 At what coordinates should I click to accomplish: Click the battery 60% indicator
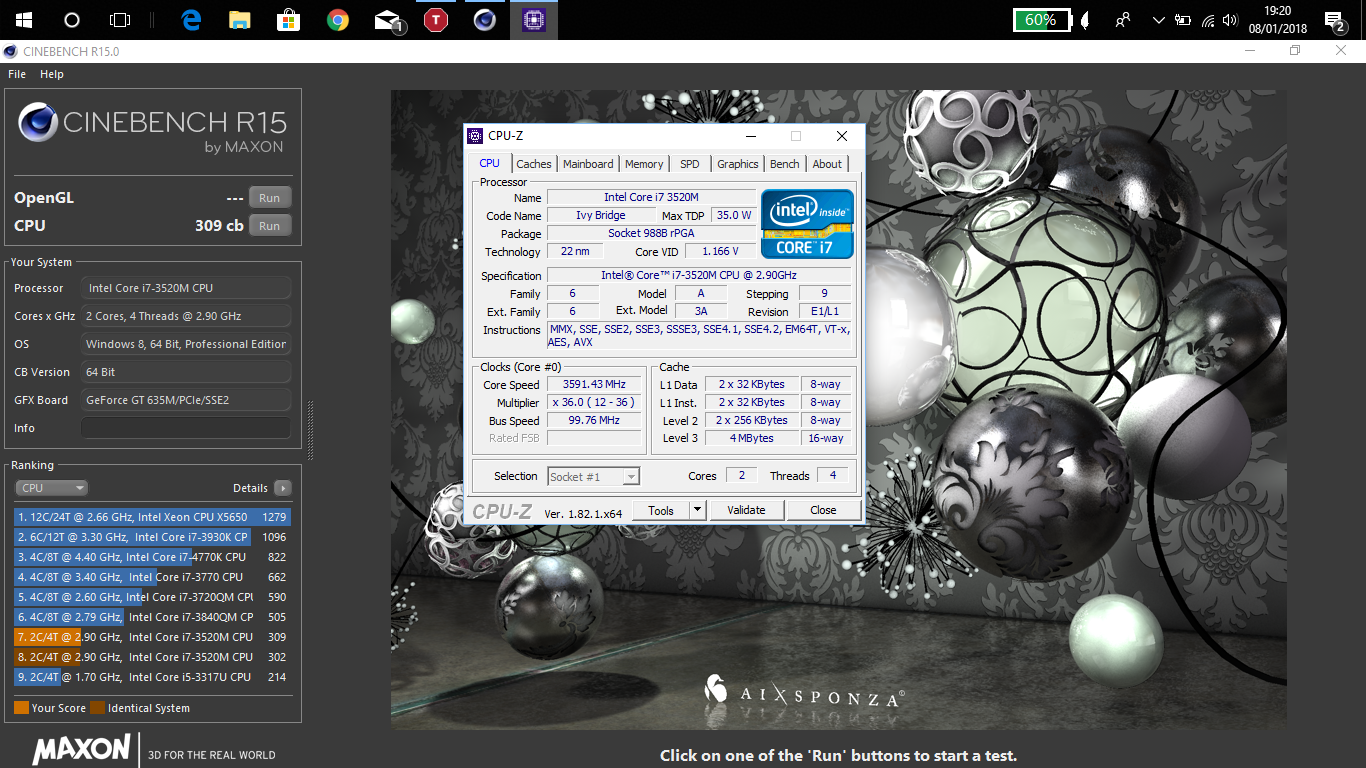[1042, 20]
